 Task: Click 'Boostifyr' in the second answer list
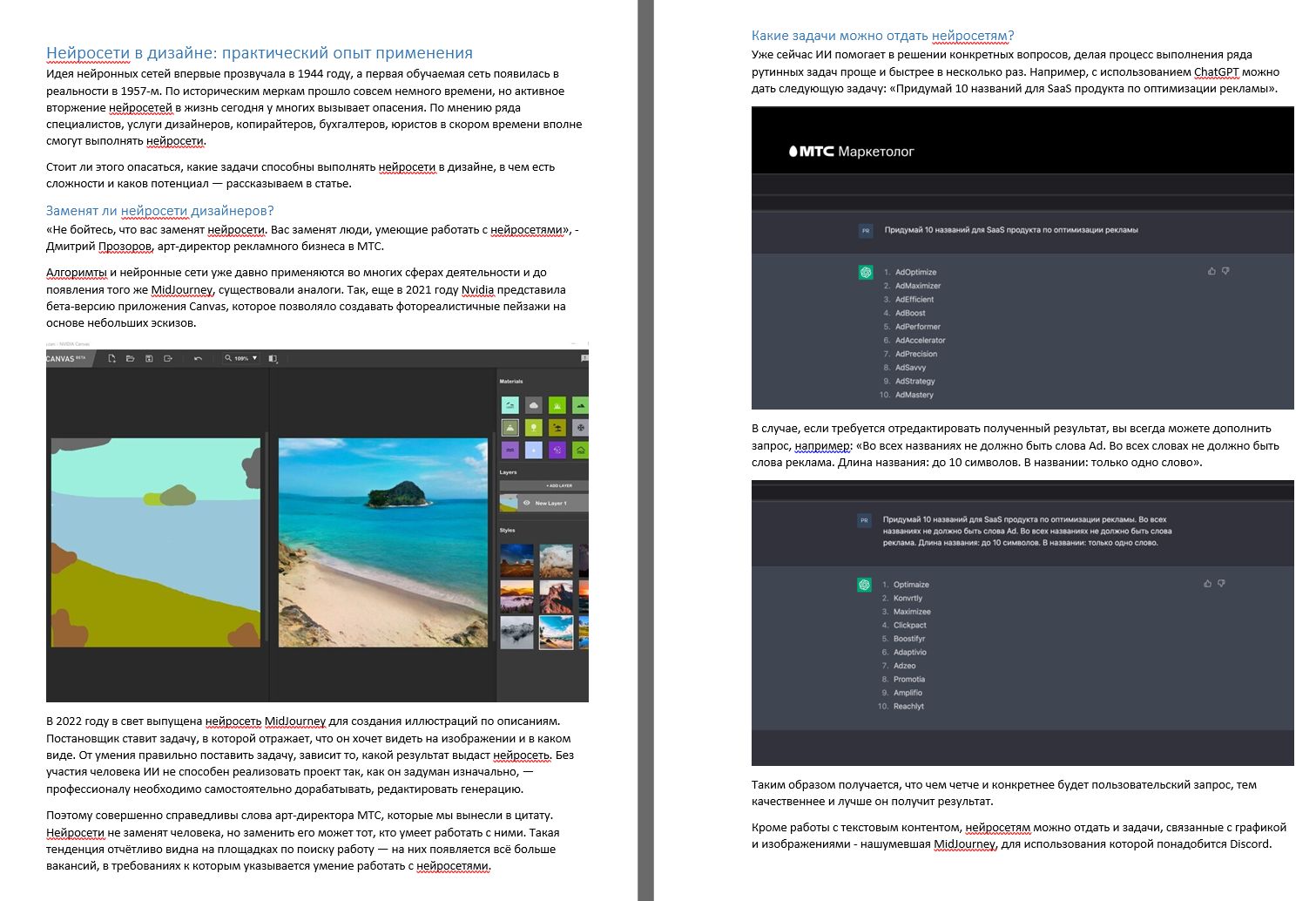coord(908,639)
